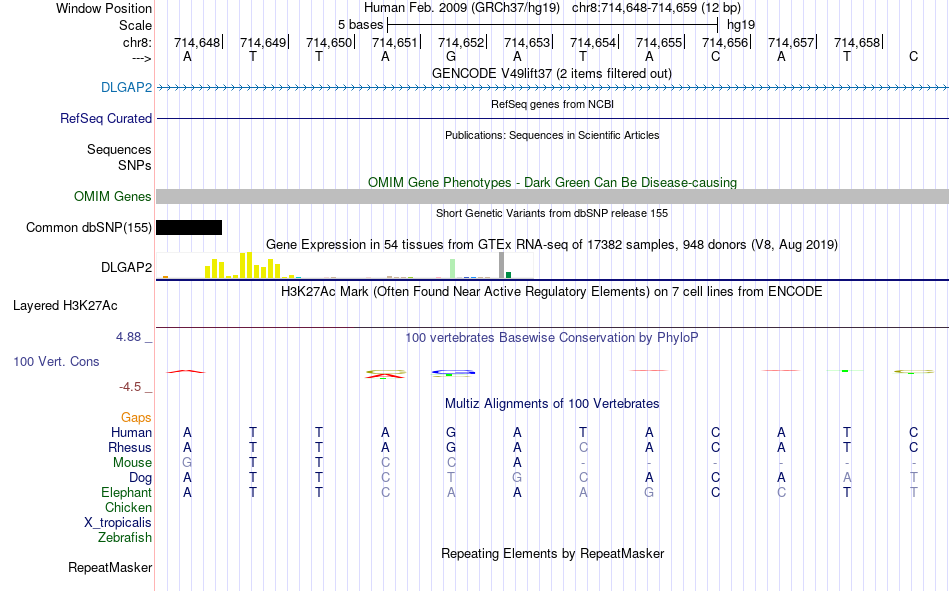Screen dimensions: 950x591
Task: Click 'Publications: Sequences in Scientific Articles' title
Action: [x=552, y=135]
